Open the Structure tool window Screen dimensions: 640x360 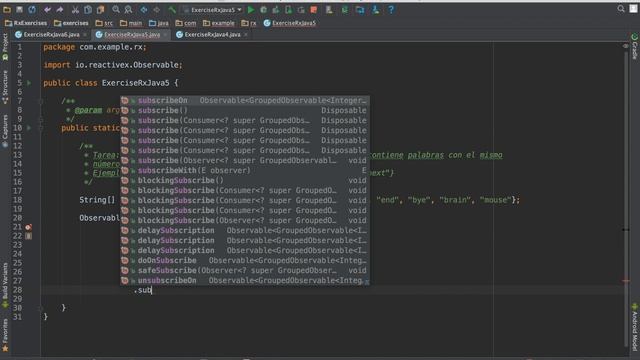(5, 87)
